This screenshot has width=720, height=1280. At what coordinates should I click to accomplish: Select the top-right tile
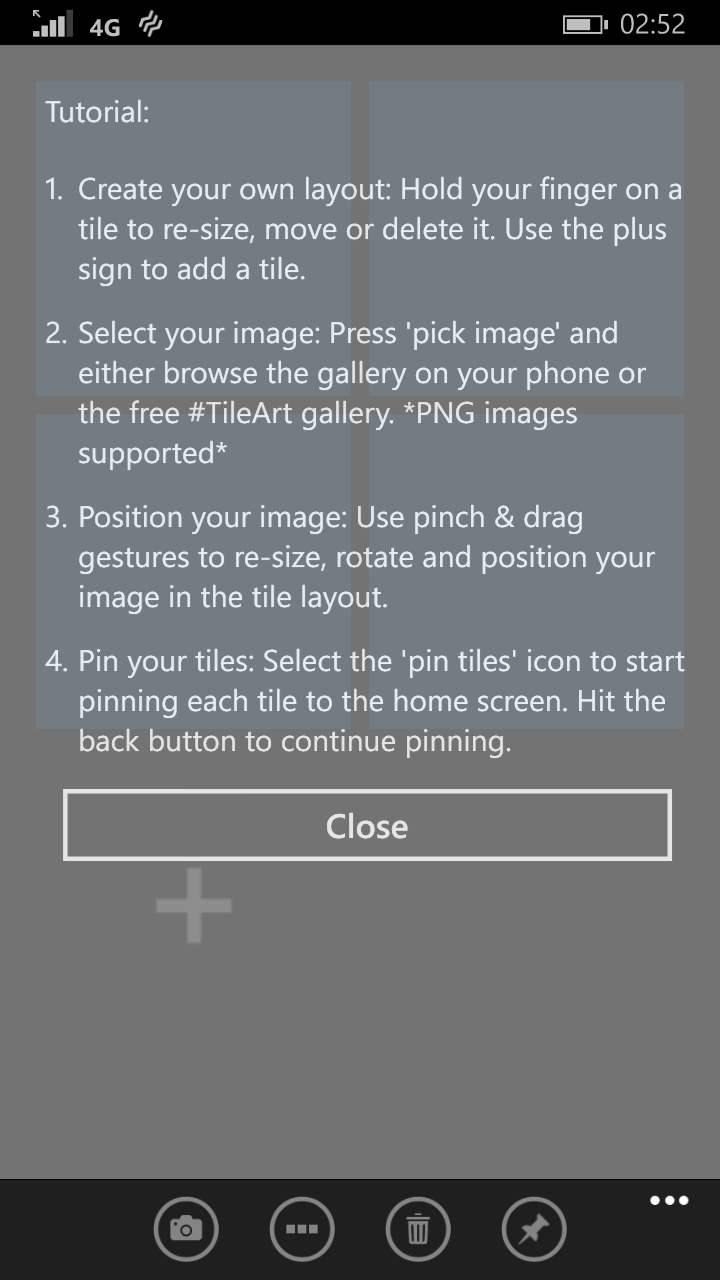pos(526,239)
